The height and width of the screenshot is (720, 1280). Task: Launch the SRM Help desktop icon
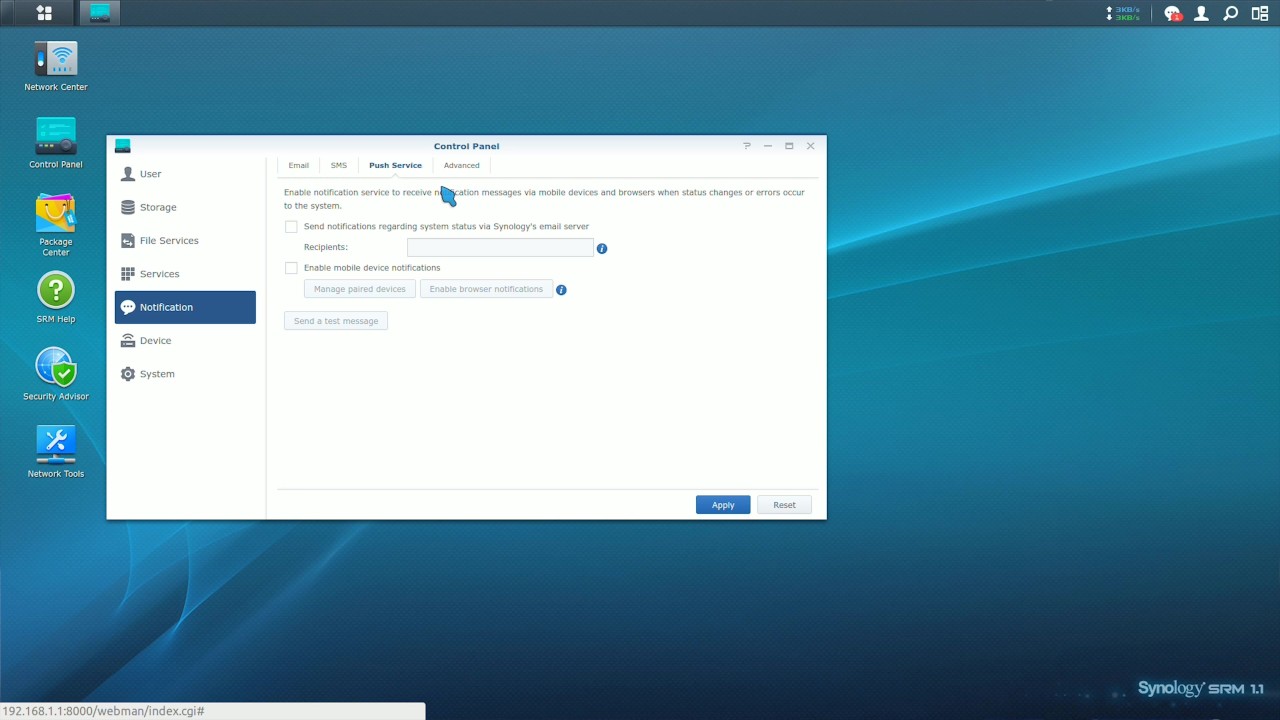pyautogui.click(x=56, y=291)
